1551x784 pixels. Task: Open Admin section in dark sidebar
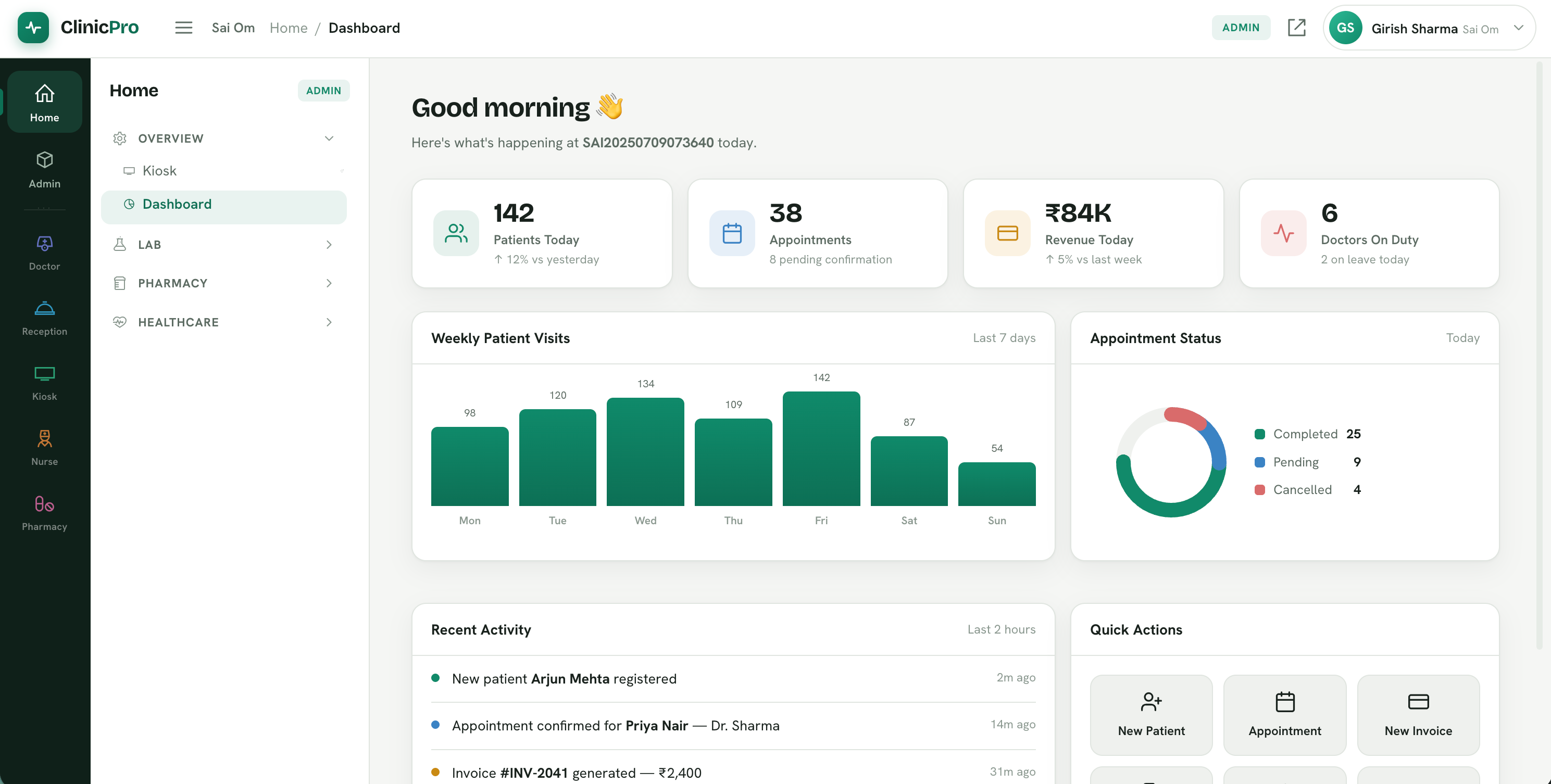(45, 170)
